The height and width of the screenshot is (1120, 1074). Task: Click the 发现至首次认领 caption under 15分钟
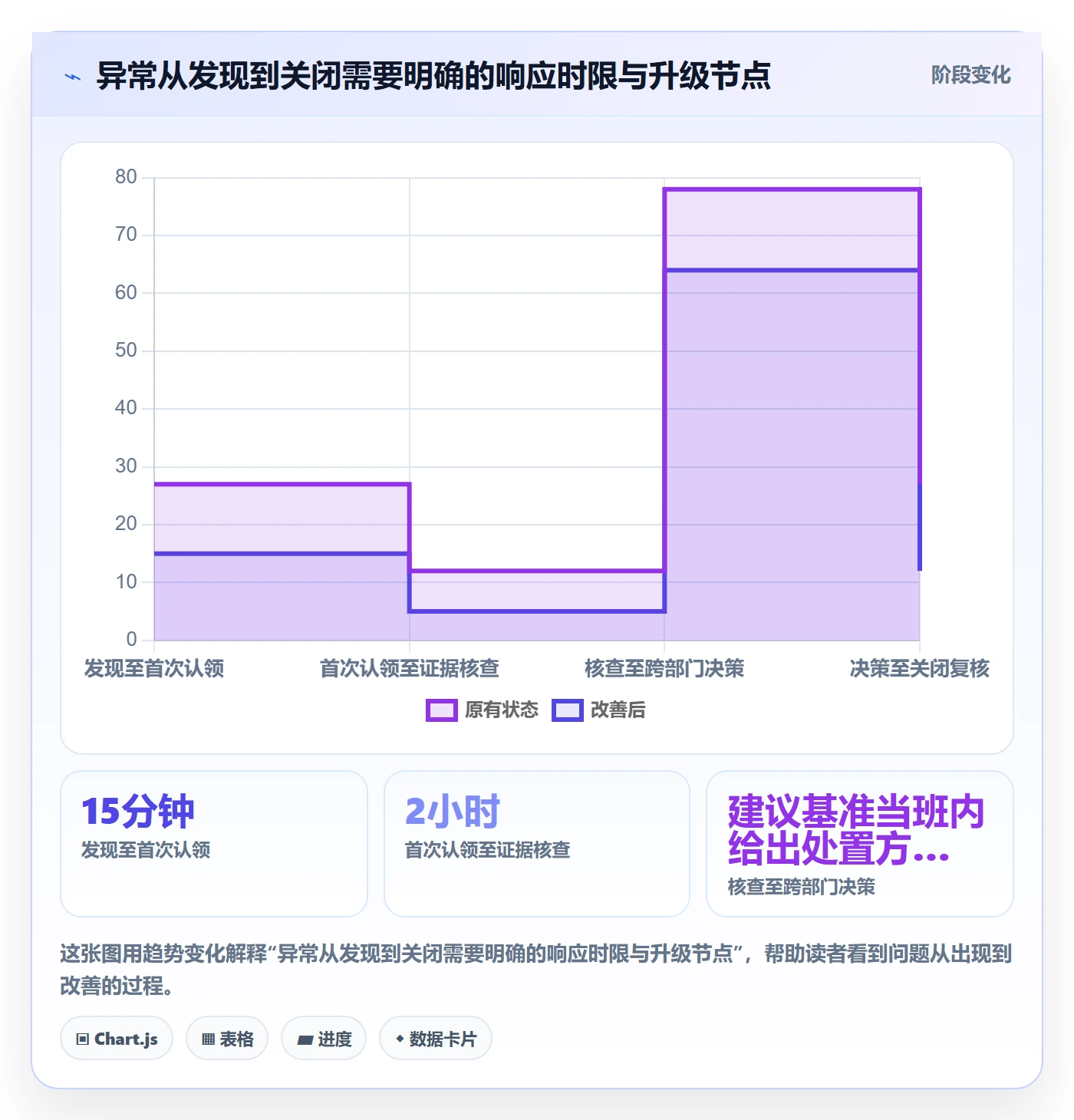click(x=146, y=850)
